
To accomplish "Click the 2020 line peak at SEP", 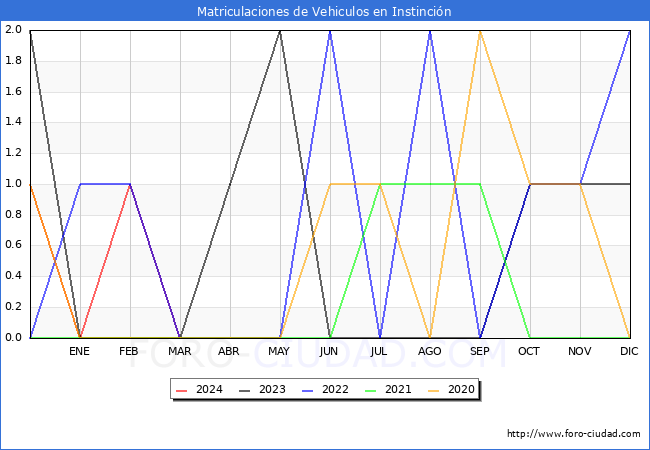I will pyautogui.click(x=480, y=31).
